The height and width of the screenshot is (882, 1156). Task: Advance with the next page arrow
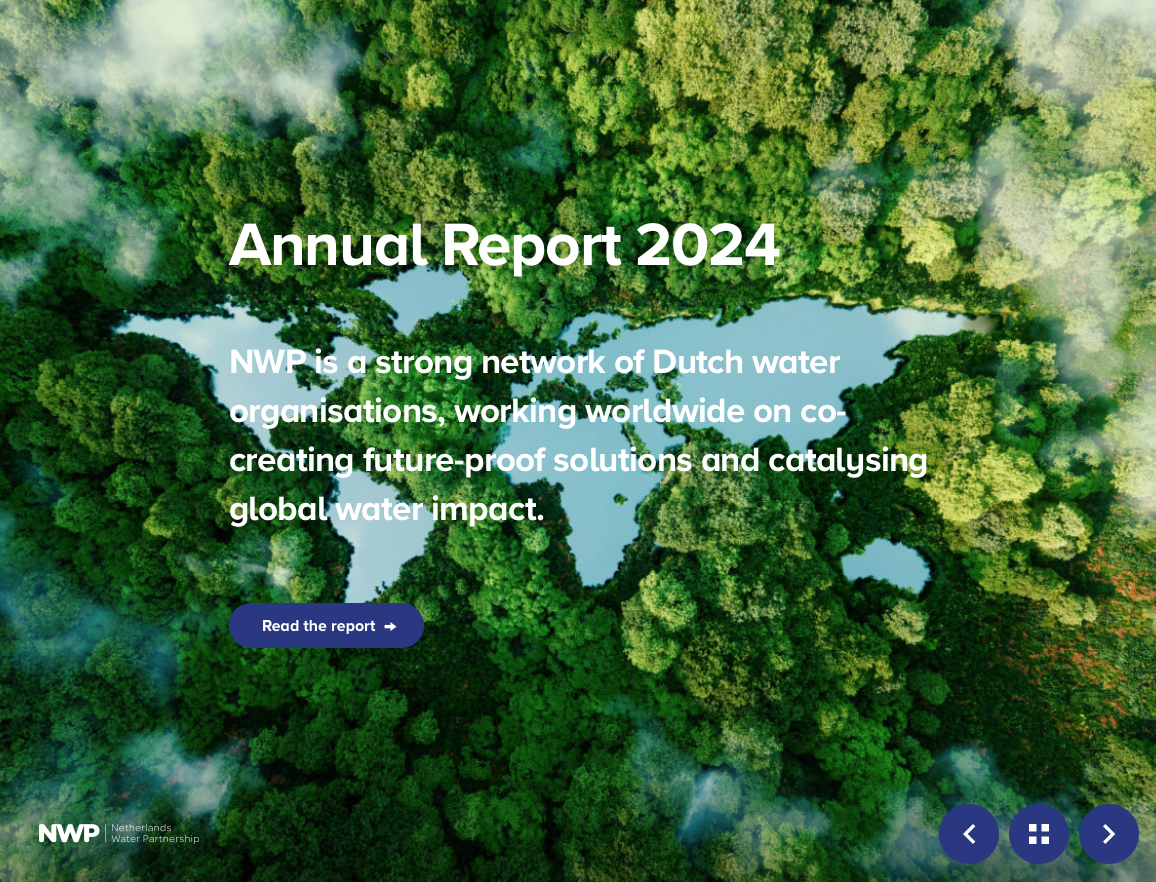1109,834
